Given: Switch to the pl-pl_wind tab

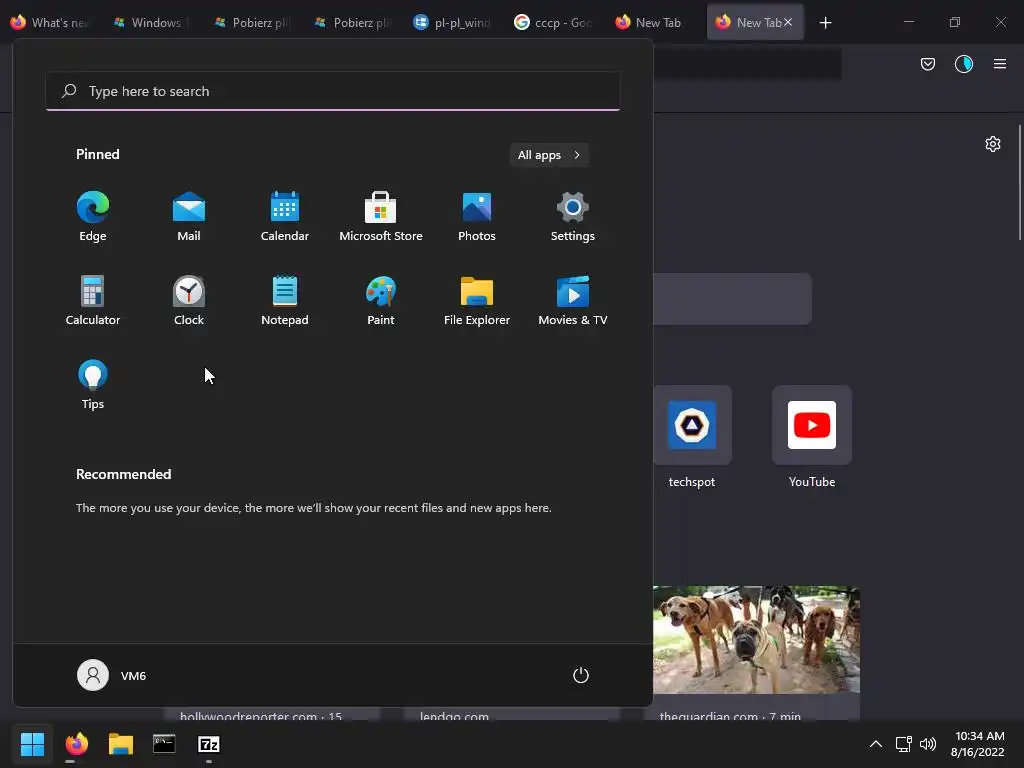Looking at the screenshot, I should pyautogui.click(x=453, y=22).
